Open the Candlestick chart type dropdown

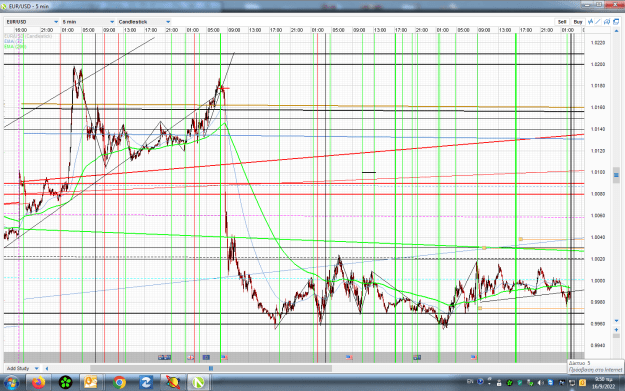click(x=144, y=22)
